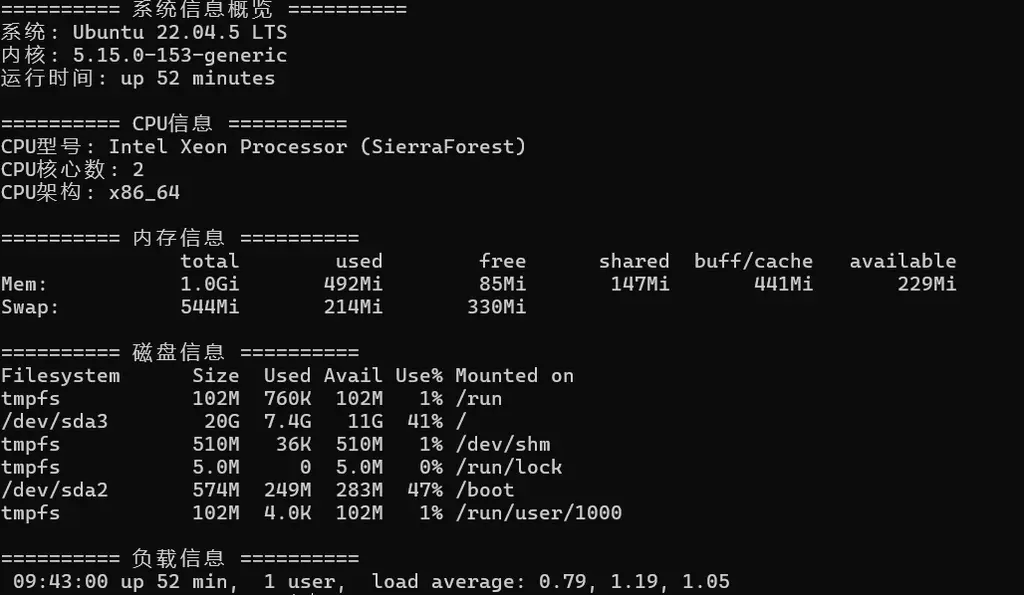Click the Swap free value 330Mi
The height and width of the screenshot is (595, 1024).
coord(496,307)
